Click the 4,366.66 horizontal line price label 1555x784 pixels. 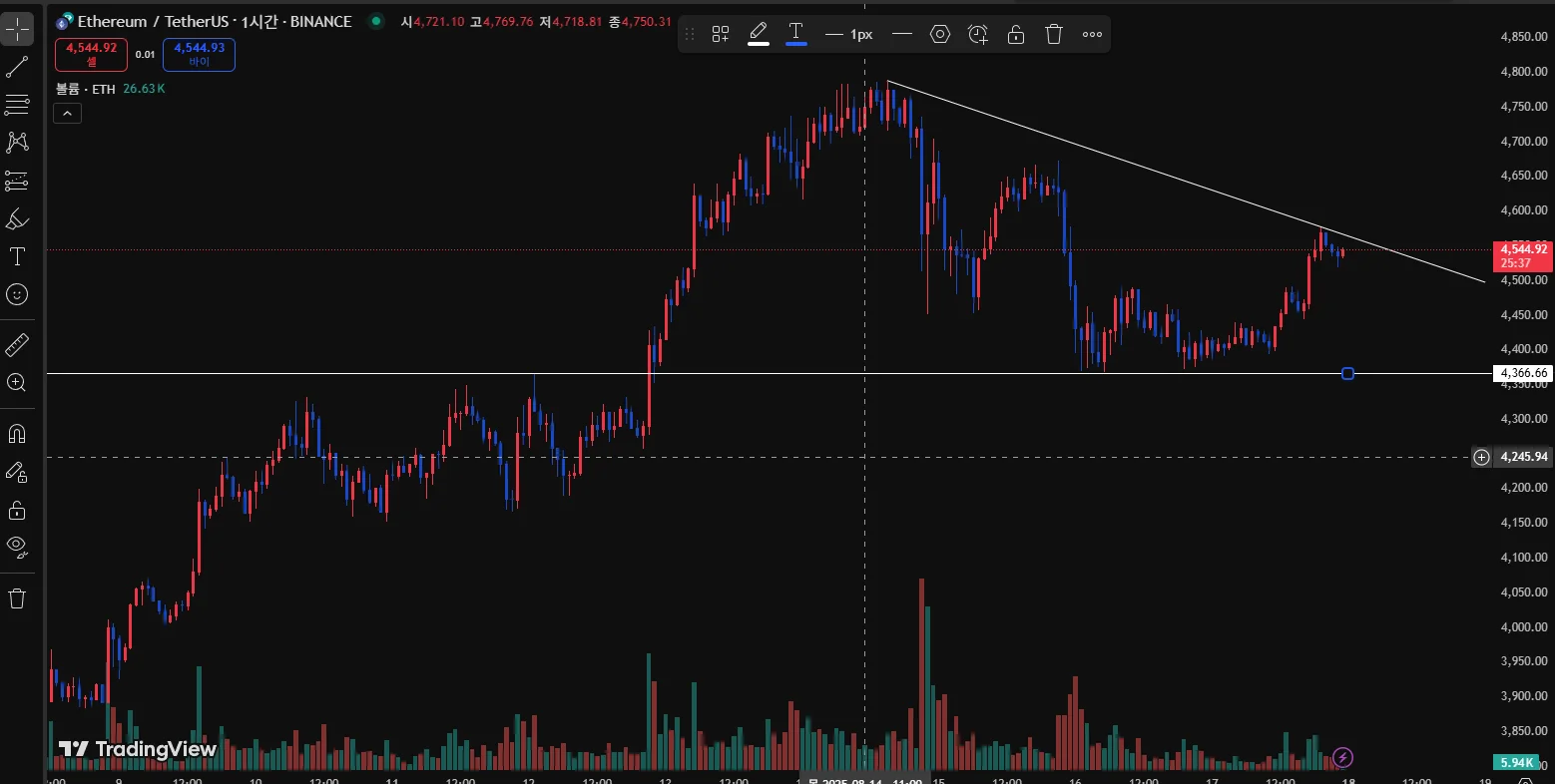1523,373
